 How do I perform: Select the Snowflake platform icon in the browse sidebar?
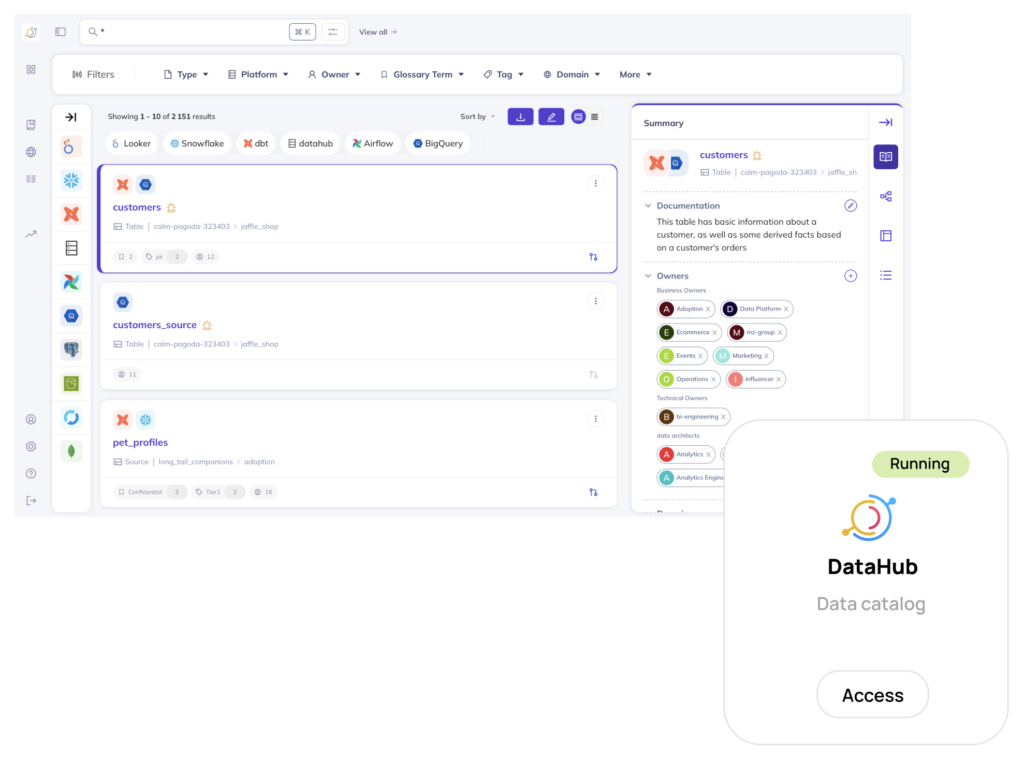coord(71,180)
